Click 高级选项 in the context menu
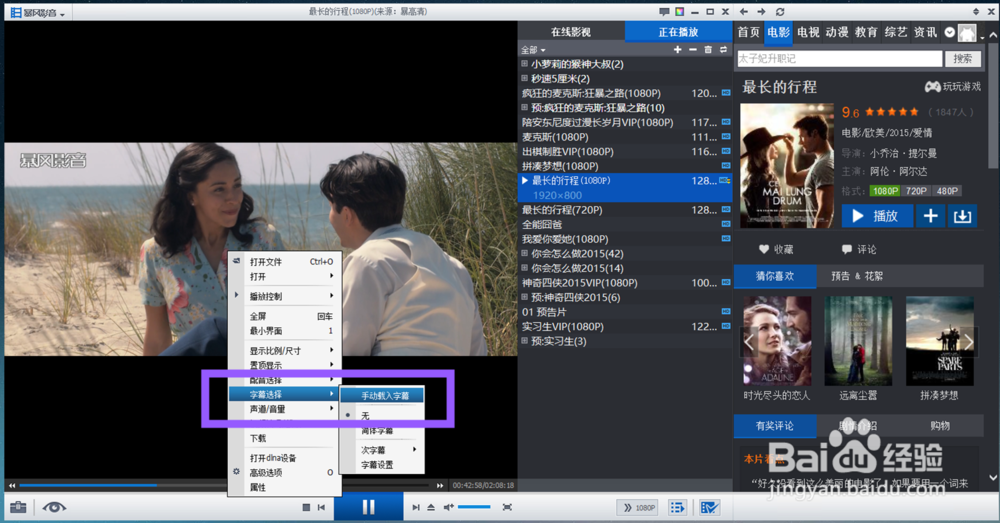The image size is (1000, 523). 285,473
